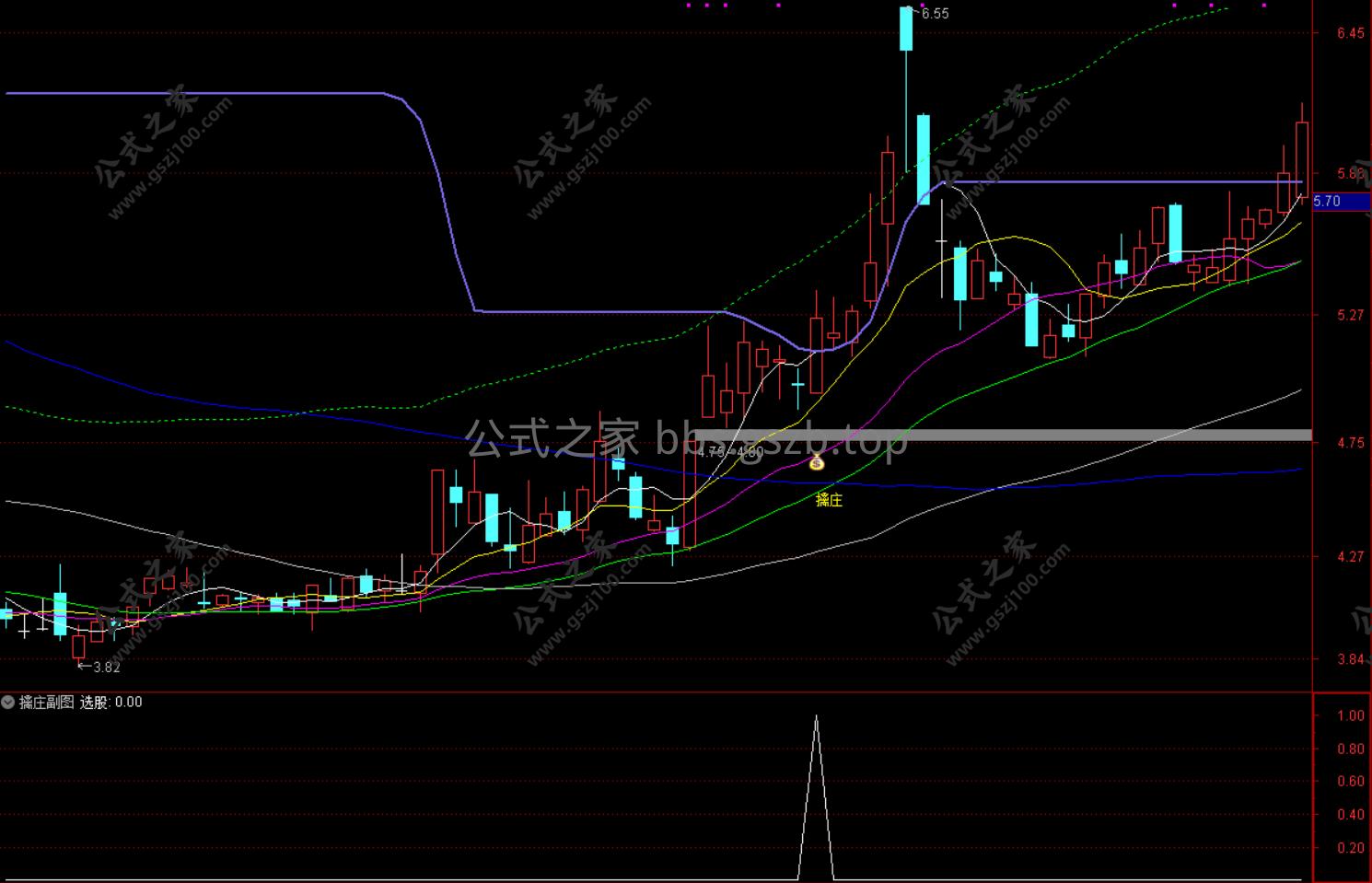This screenshot has height=883, width=1372.
Task: Click the 5.27 price axis label
Action: point(1351,315)
